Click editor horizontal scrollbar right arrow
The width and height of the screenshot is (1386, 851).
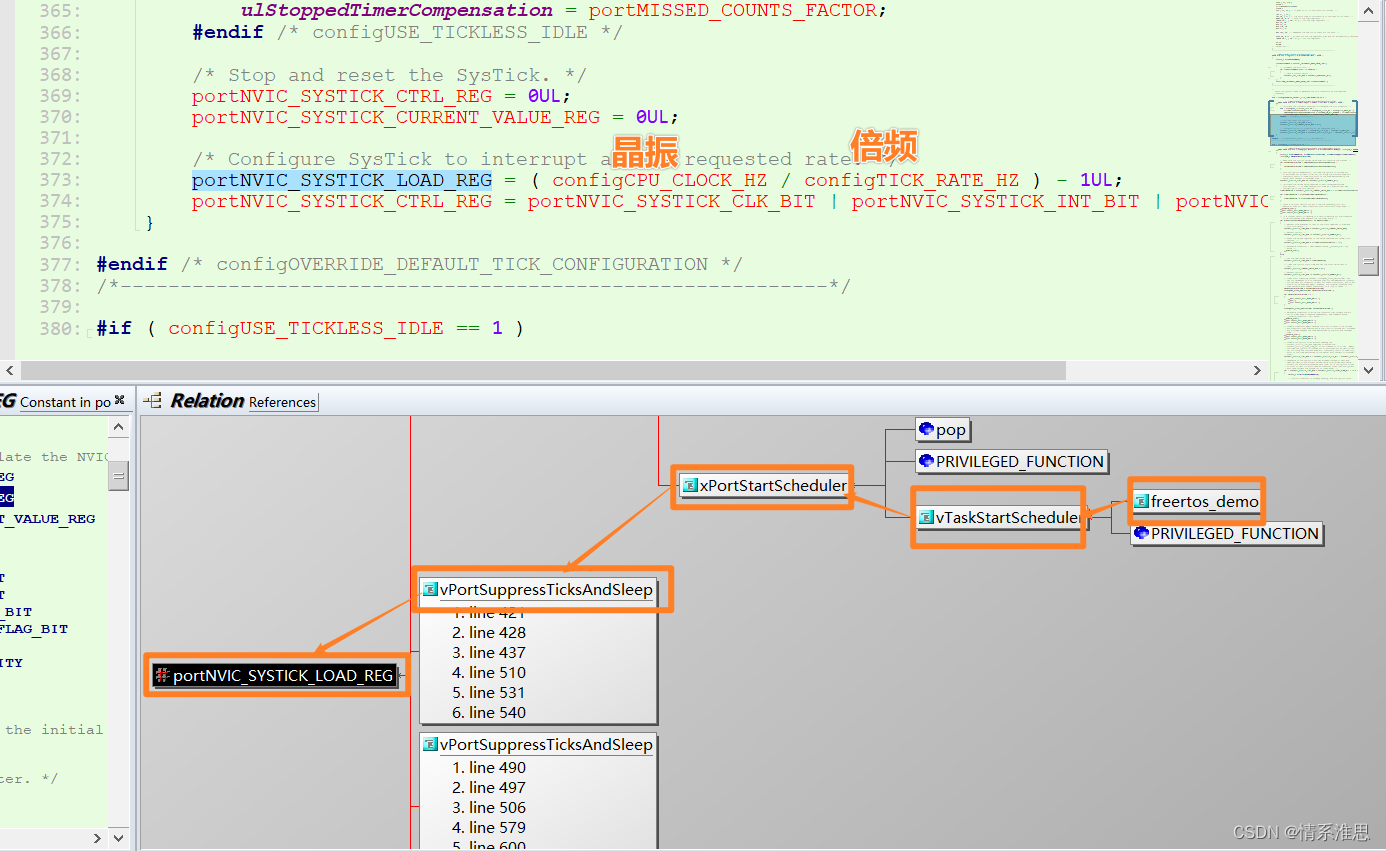(1259, 370)
